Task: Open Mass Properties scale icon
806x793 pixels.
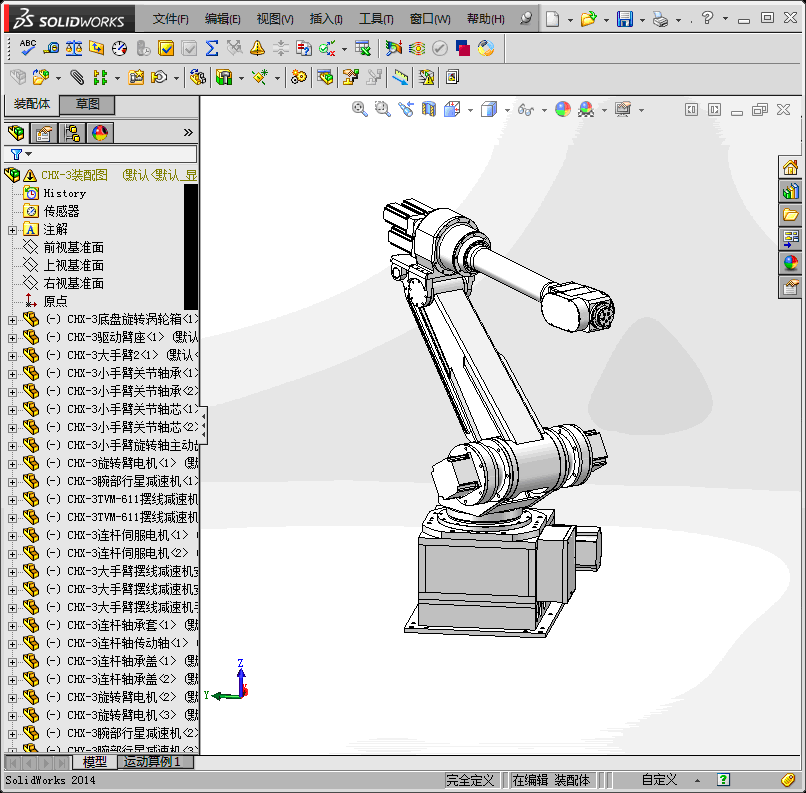Action: [74, 48]
